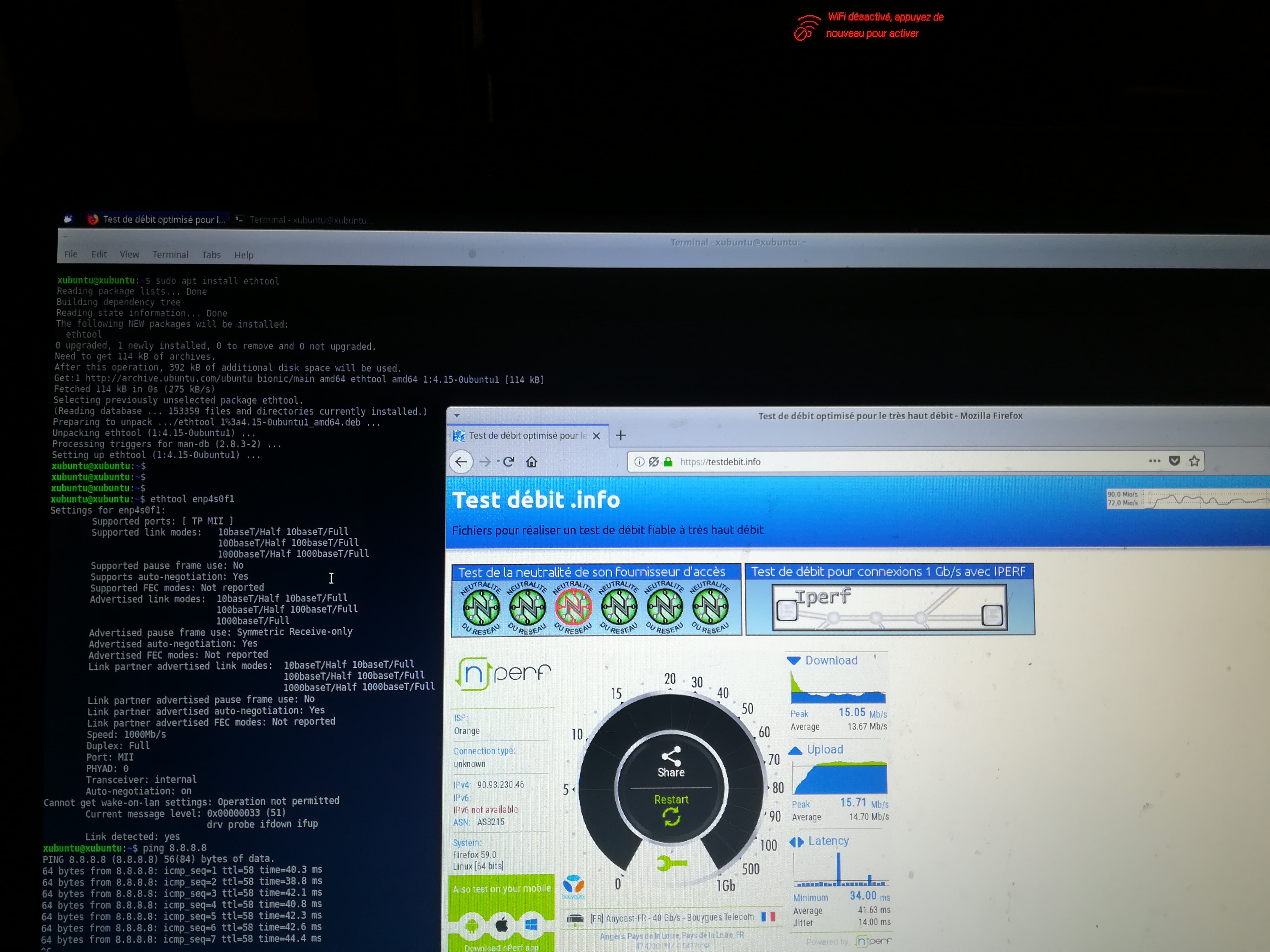Viewport: 1270px width, 952px height.
Task: Click the nPerf Share icon
Action: (x=671, y=756)
